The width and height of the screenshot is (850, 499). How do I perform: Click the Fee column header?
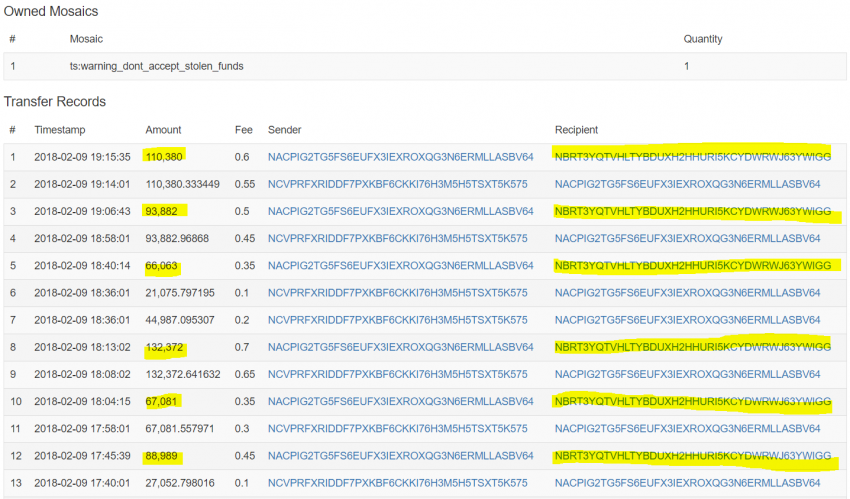(x=243, y=130)
